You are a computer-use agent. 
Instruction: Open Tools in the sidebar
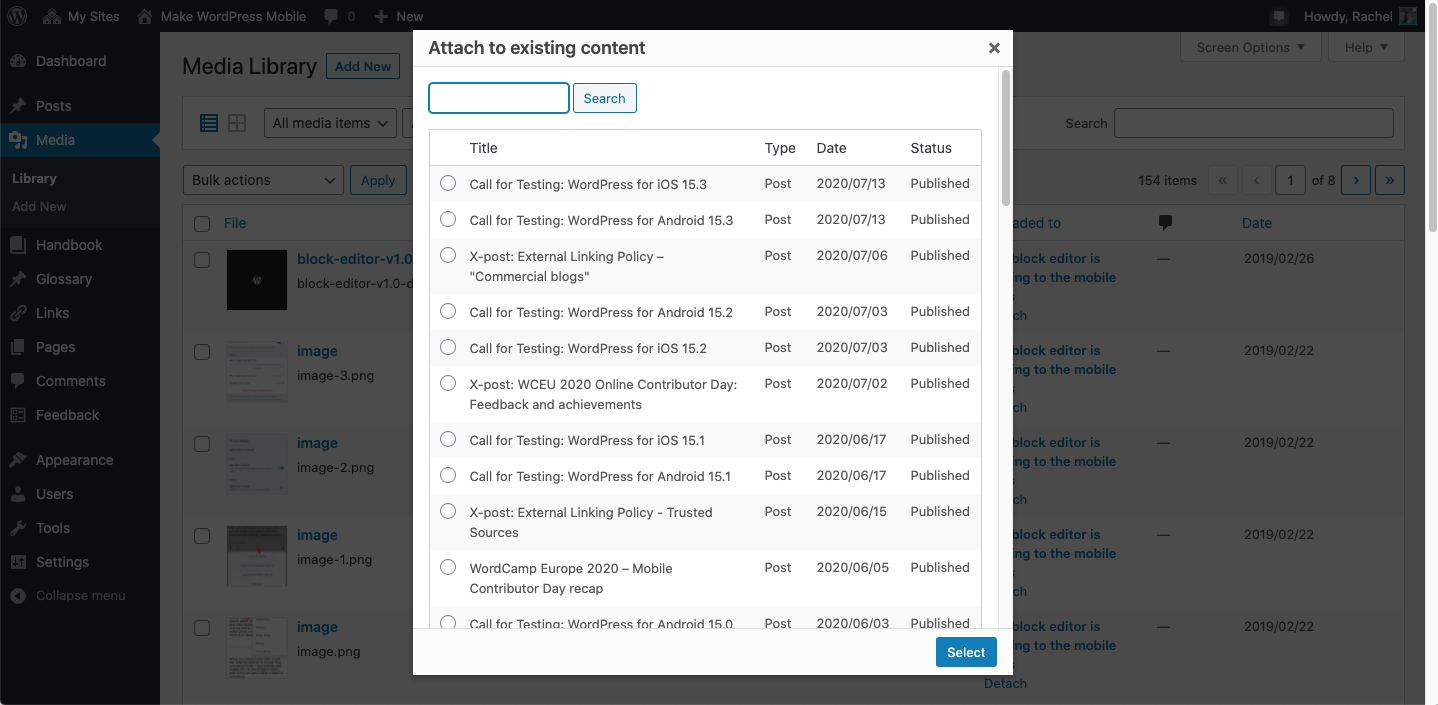[80, 528]
